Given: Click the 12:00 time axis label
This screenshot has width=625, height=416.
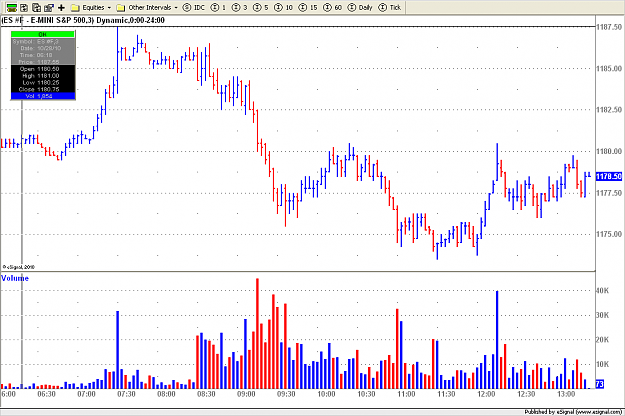Looking at the screenshot, I should coord(486,394).
